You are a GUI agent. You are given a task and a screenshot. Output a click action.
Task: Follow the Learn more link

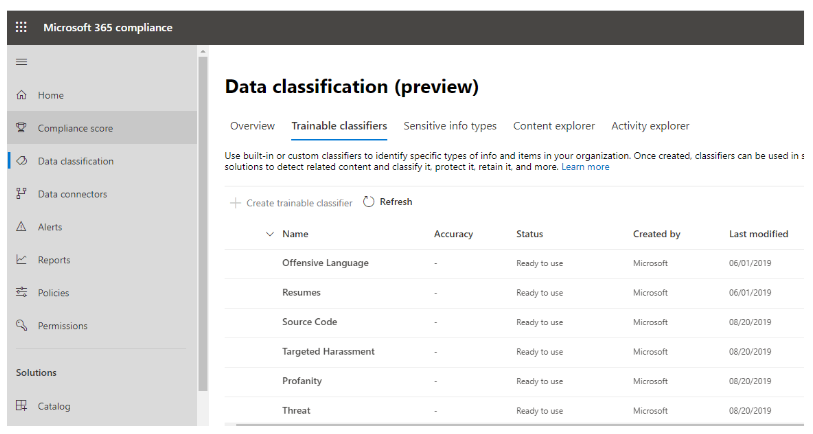coord(585,167)
